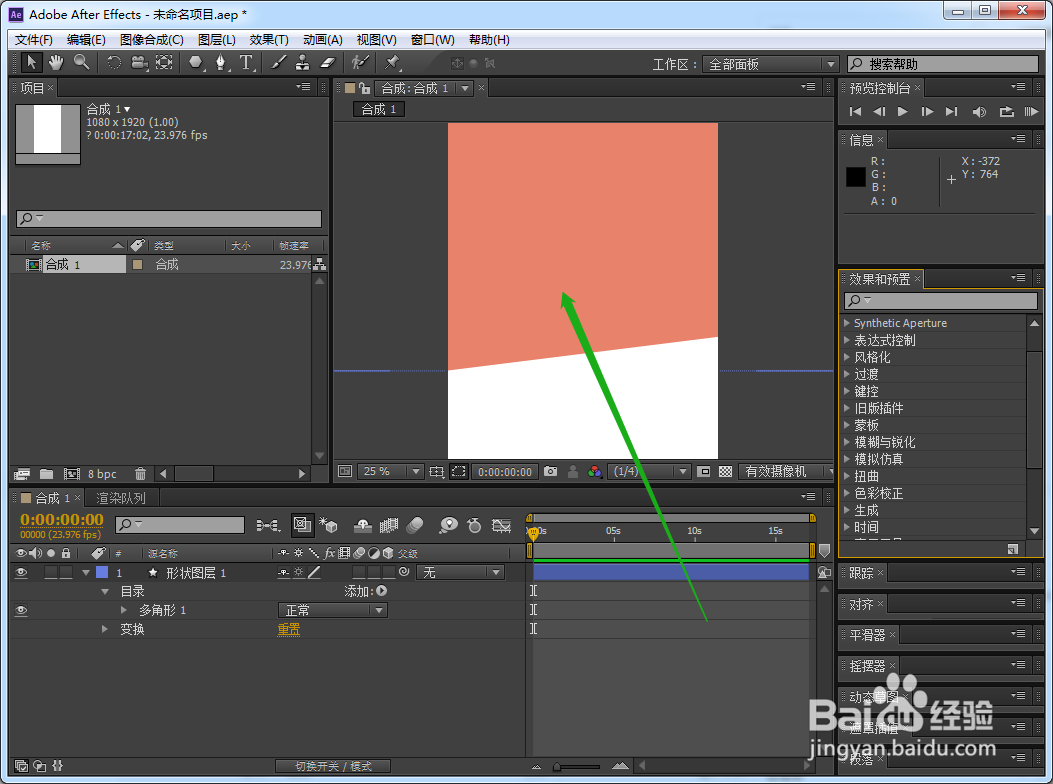This screenshot has width=1053, height=784.
Task: Select the Brush tool
Action: click(278, 62)
